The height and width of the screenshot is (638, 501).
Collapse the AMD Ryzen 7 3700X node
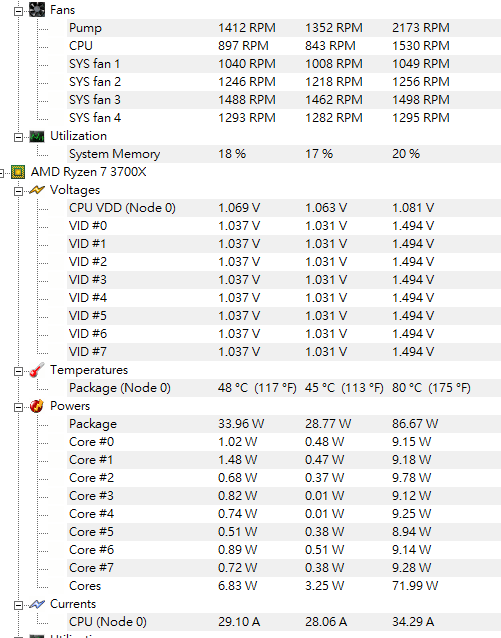(1, 174)
